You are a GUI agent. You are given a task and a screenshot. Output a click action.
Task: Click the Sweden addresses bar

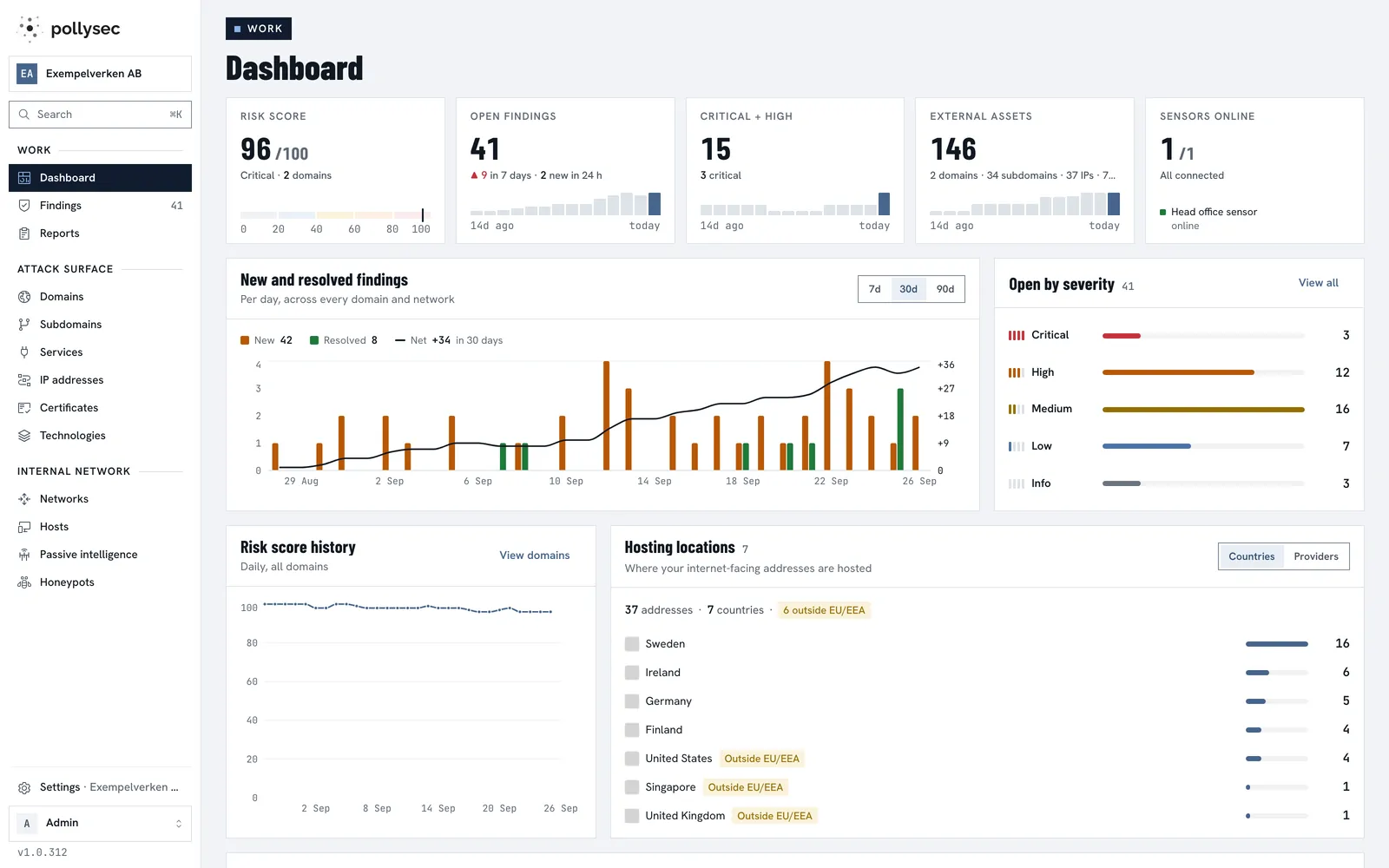[x=1276, y=644]
